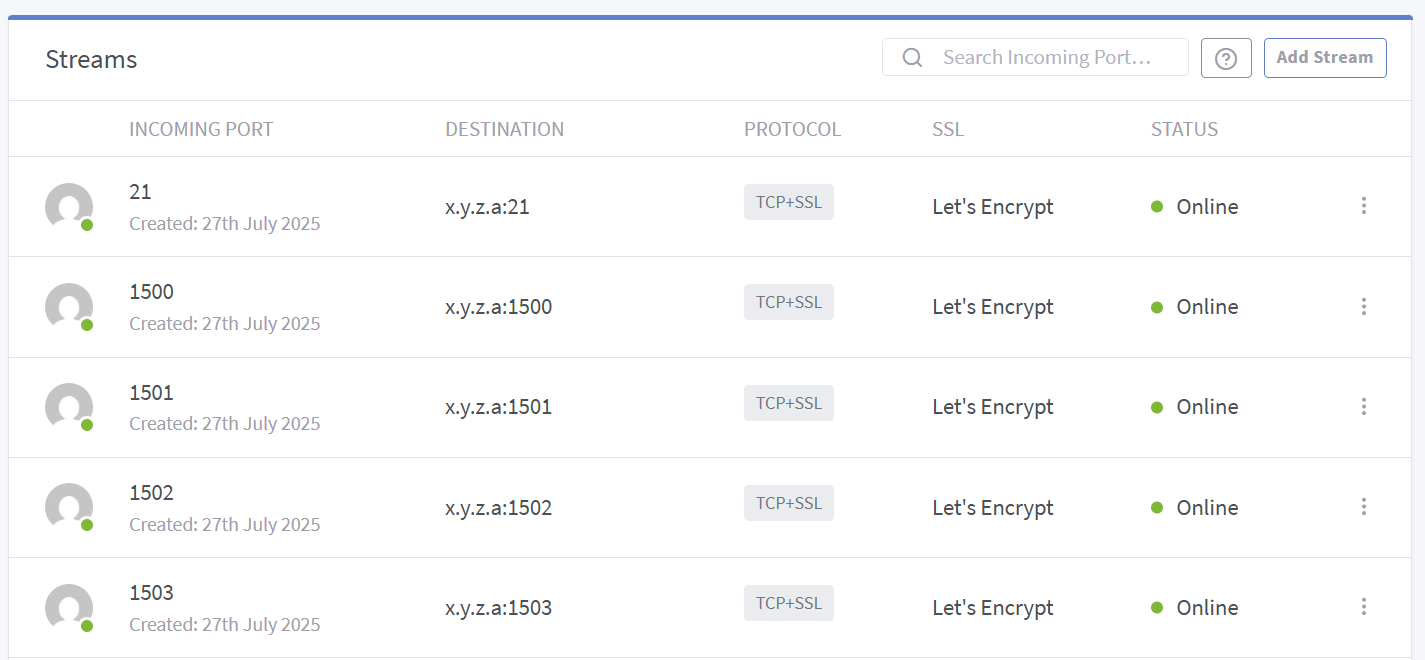Click avatar icon for port 1501 stream

coord(69,407)
